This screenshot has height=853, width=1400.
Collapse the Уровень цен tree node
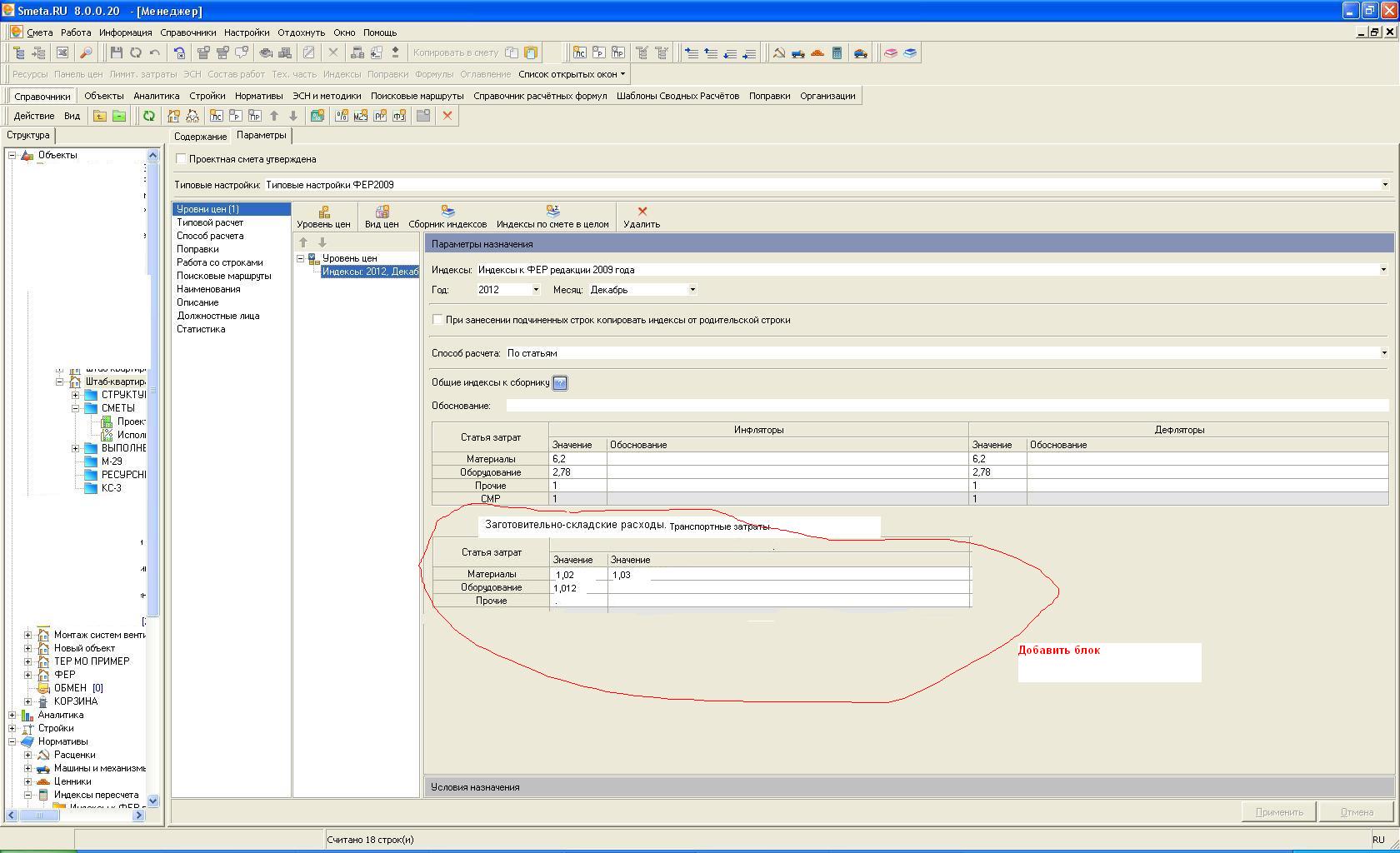(301, 258)
